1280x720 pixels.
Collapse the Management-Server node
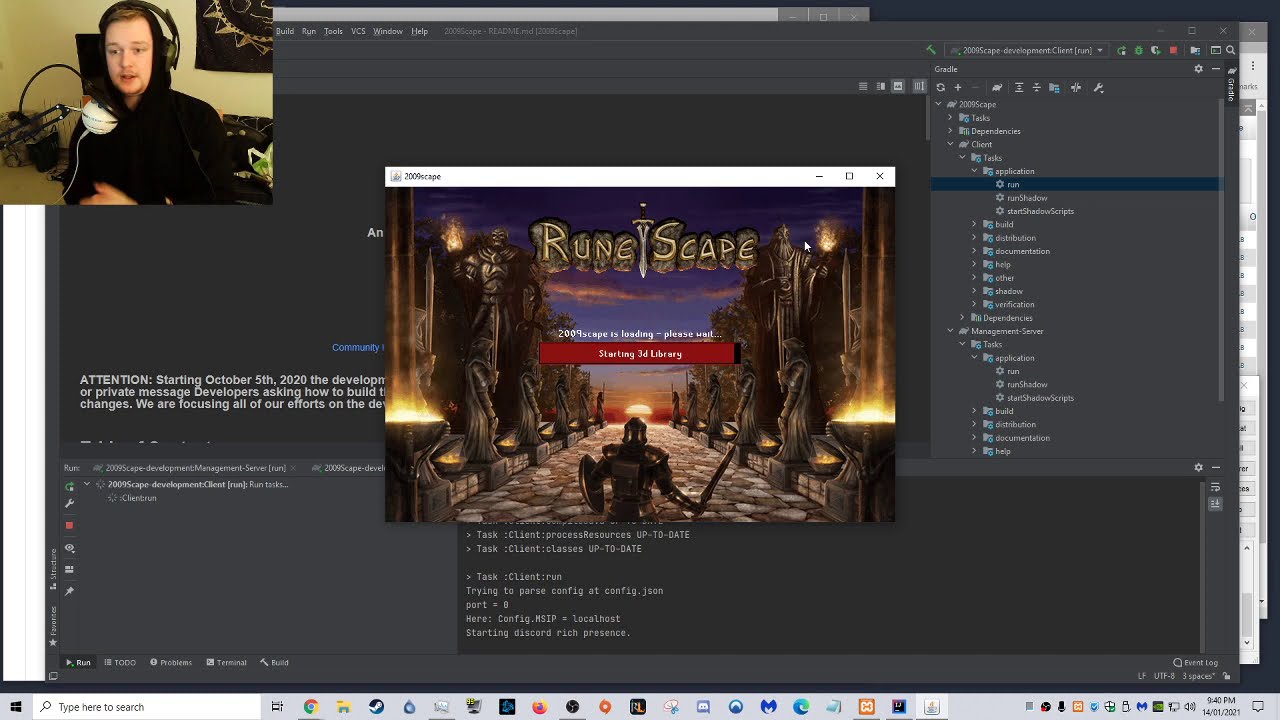[951, 331]
